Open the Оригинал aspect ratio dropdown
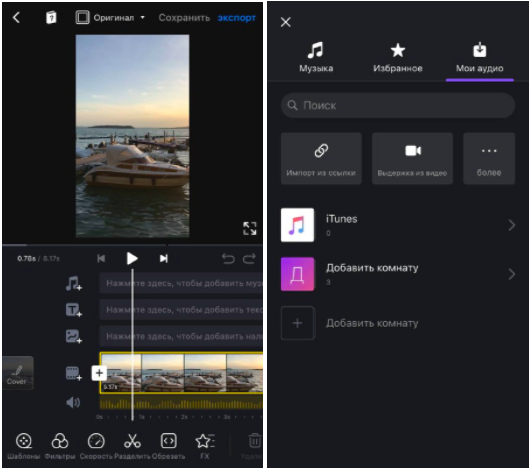530x469 pixels. [110, 18]
